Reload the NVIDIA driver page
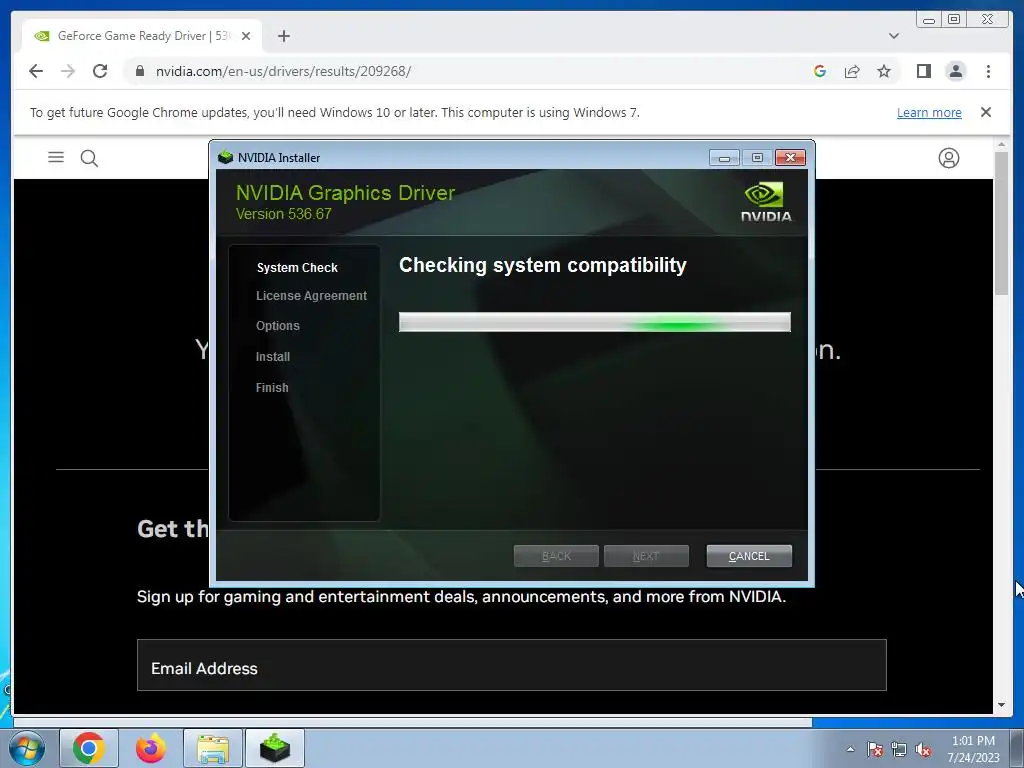The width and height of the screenshot is (1024, 768). [100, 71]
